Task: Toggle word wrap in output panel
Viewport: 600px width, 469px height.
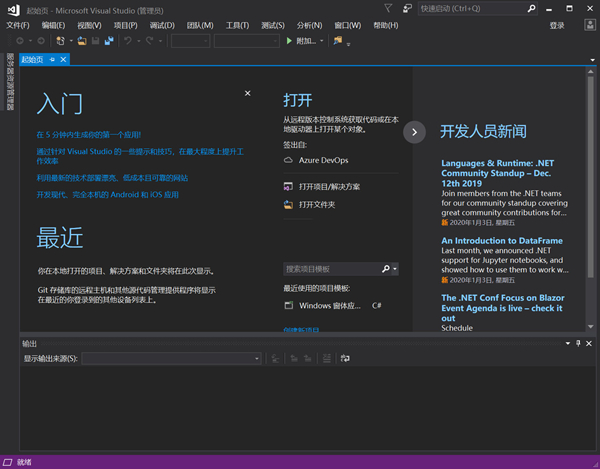Action: point(345,358)
